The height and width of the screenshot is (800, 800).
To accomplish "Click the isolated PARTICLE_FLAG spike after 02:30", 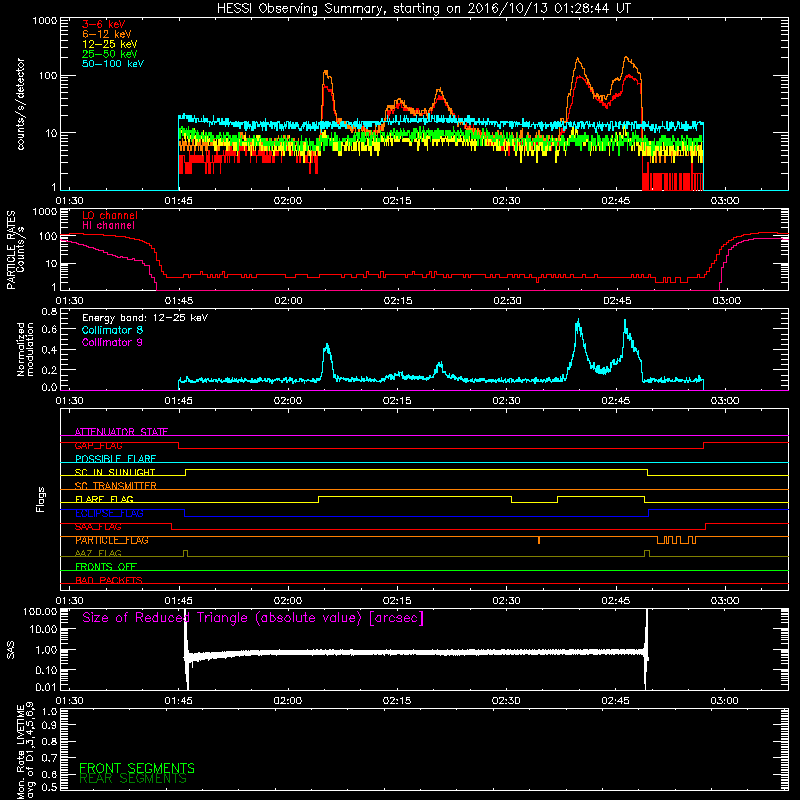I will pos(539,540).
